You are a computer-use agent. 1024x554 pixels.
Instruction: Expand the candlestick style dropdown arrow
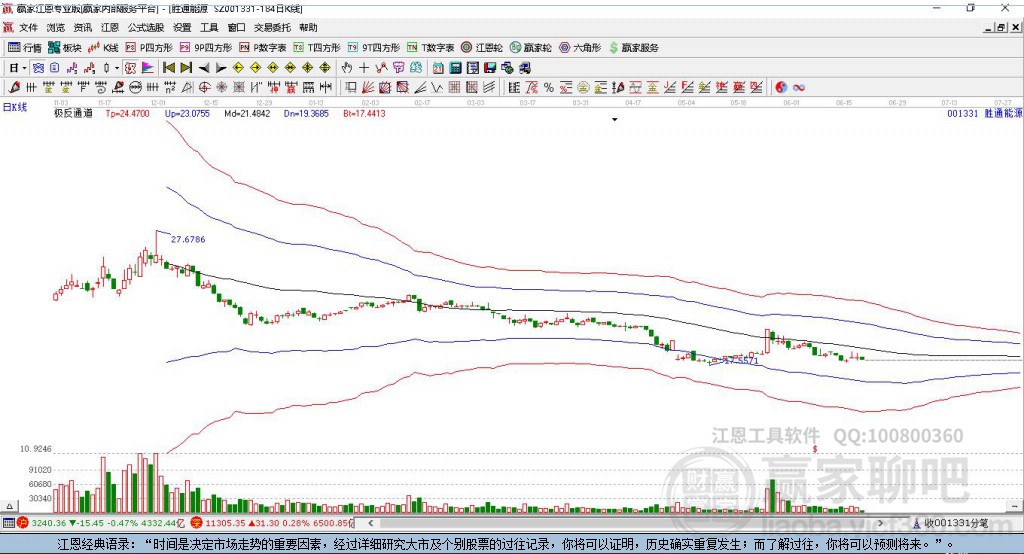pyautogui.click(x=117, y=67)
